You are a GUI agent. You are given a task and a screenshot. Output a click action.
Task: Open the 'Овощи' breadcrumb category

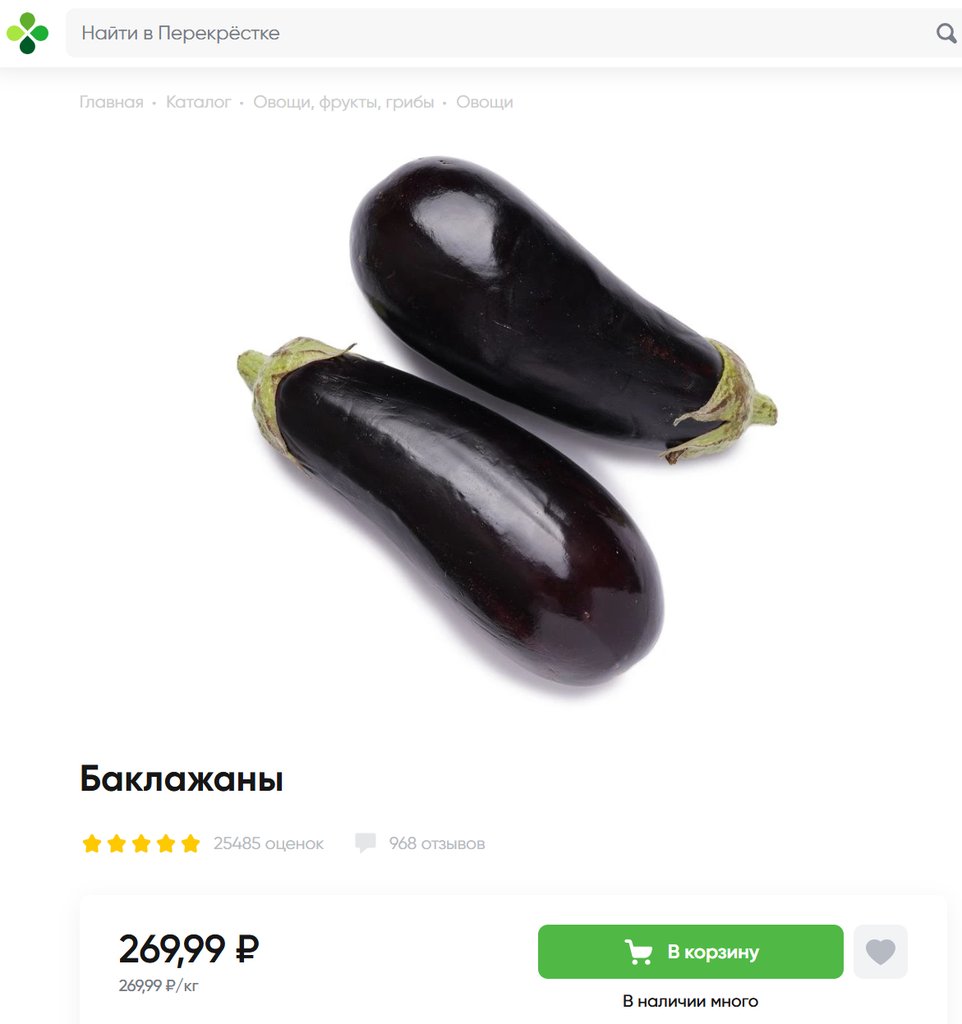click(x=485, y=102)
